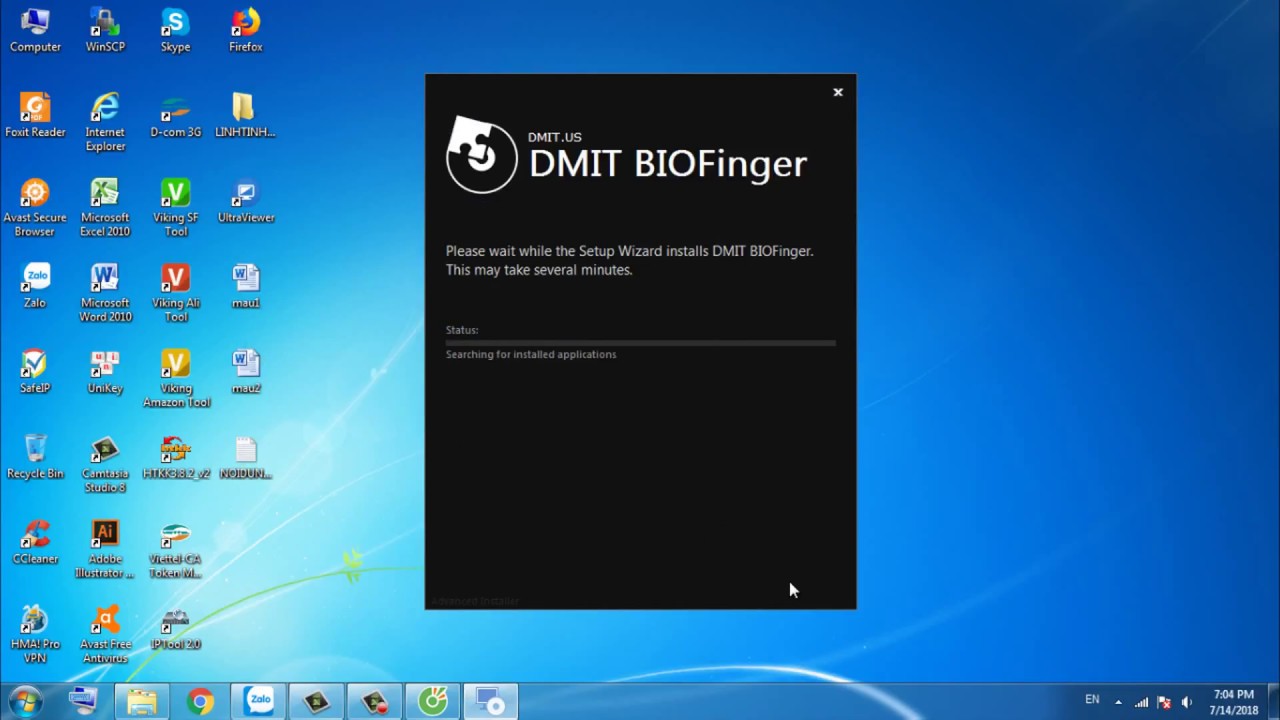
Task: Click the "Status:" label in installer
Action: coord(462,330)
